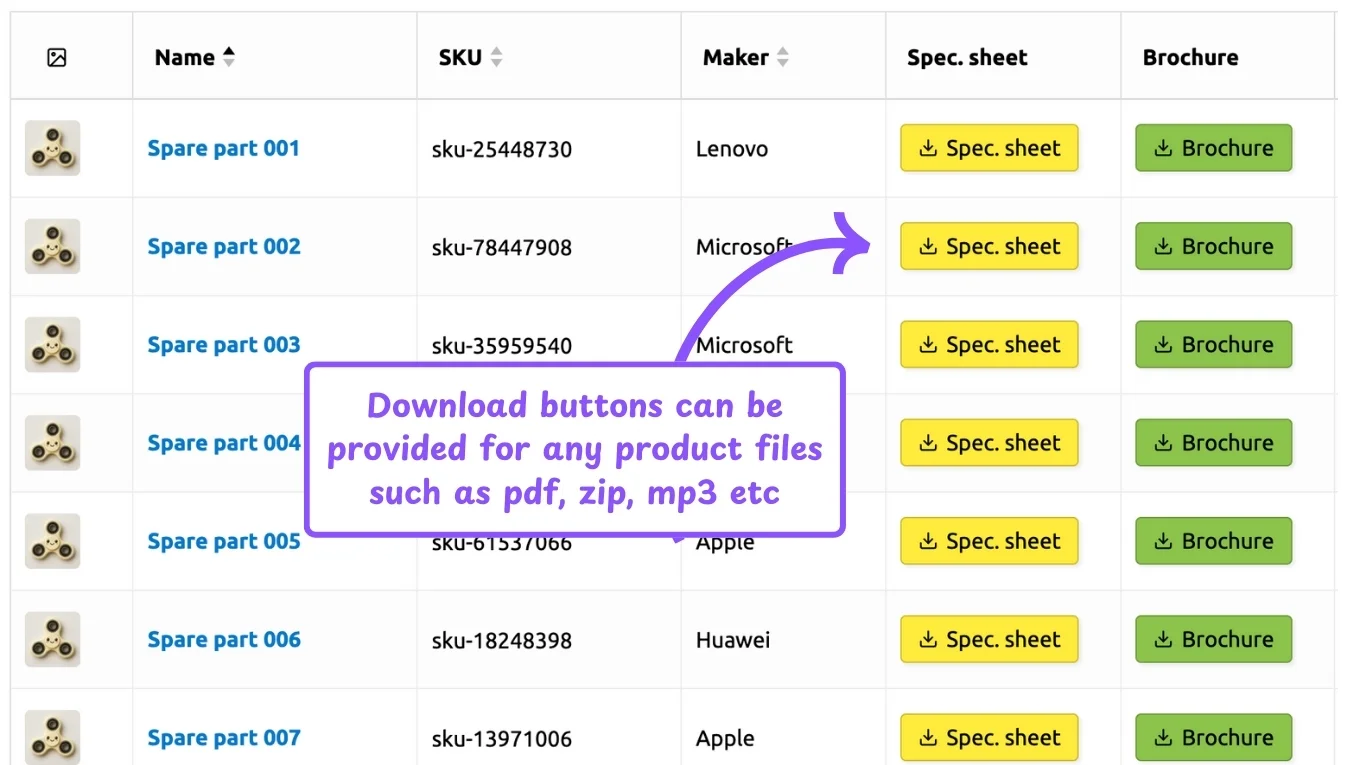Screen dimensions: 1350x765
Task: Download Spec. sheet for Spare part 005
Action: point(989,541)
